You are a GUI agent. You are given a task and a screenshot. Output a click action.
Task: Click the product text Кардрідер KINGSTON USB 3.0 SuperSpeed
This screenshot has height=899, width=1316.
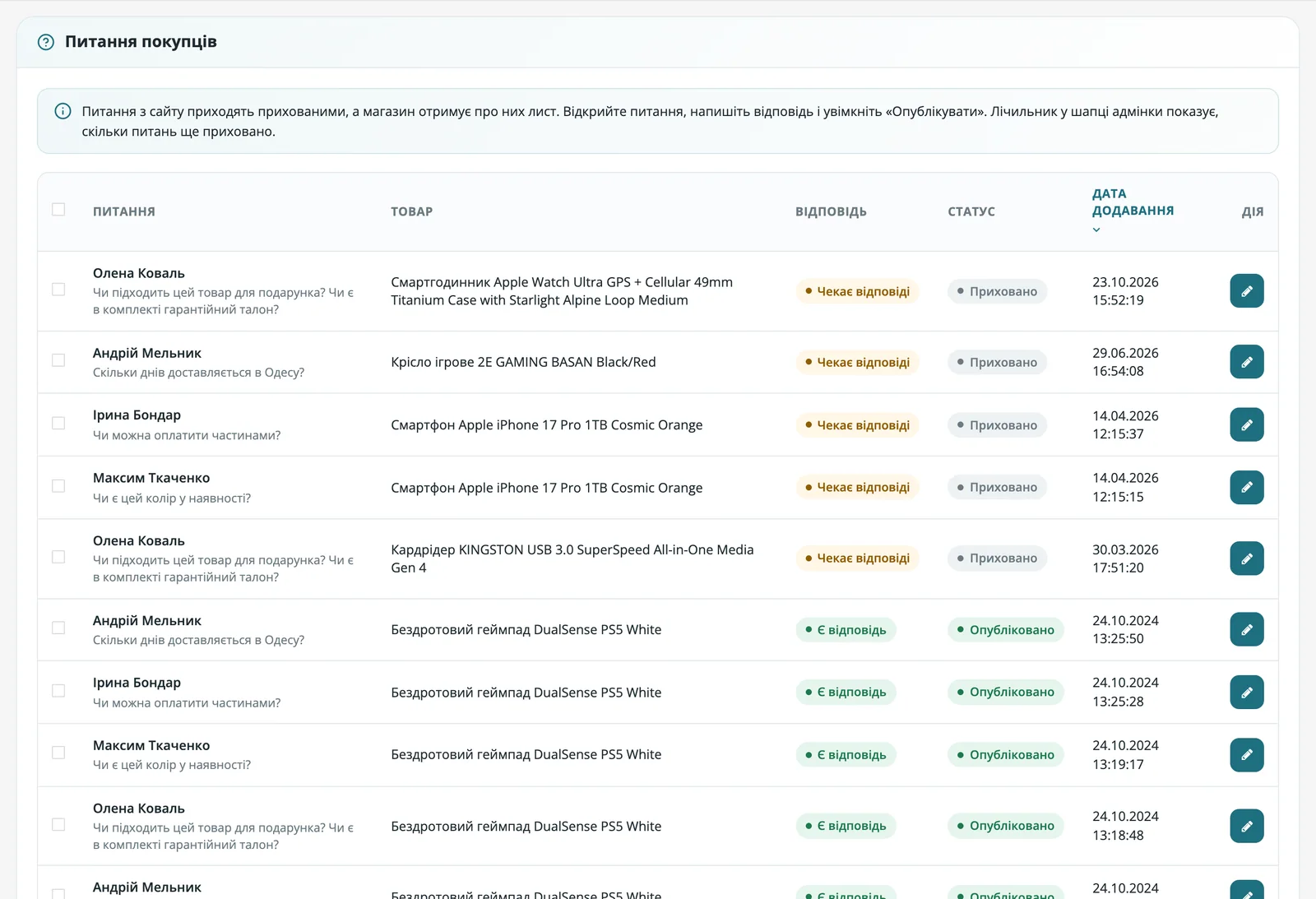572,558
